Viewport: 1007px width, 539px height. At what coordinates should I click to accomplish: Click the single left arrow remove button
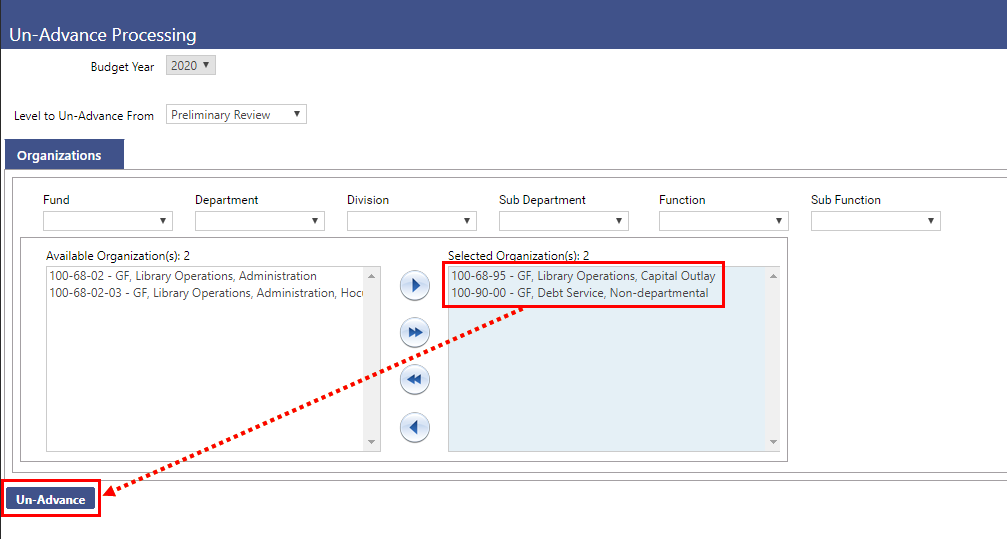(414, 428)
